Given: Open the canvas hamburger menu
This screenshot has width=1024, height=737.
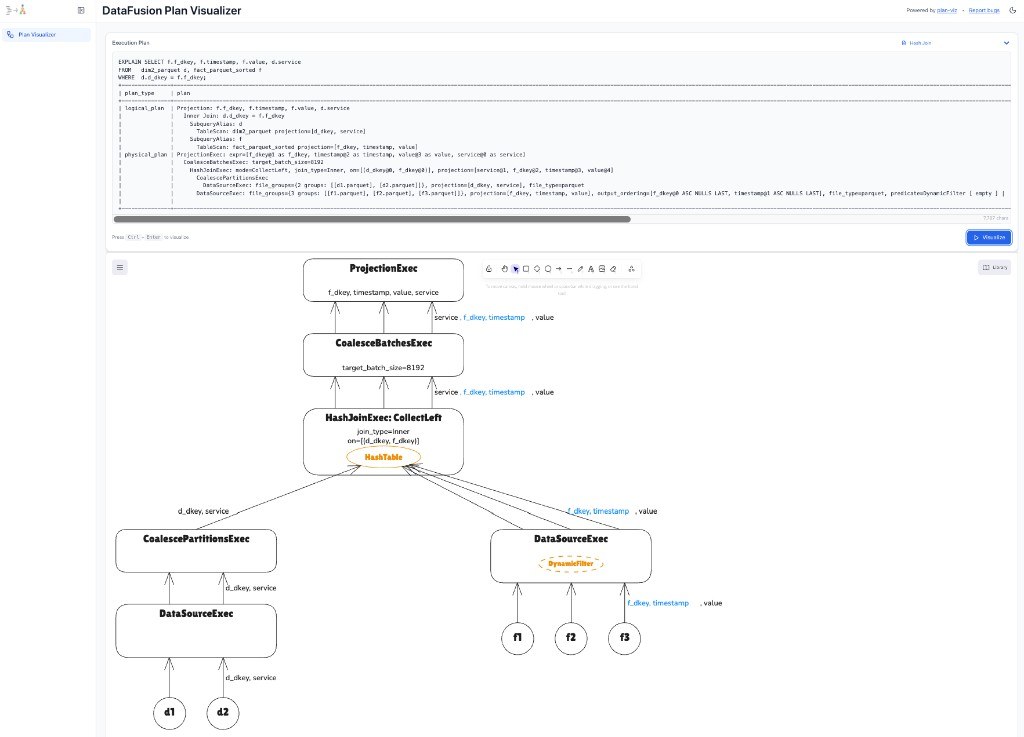Looking at the screenshot, I should click(x=120, y=267).
